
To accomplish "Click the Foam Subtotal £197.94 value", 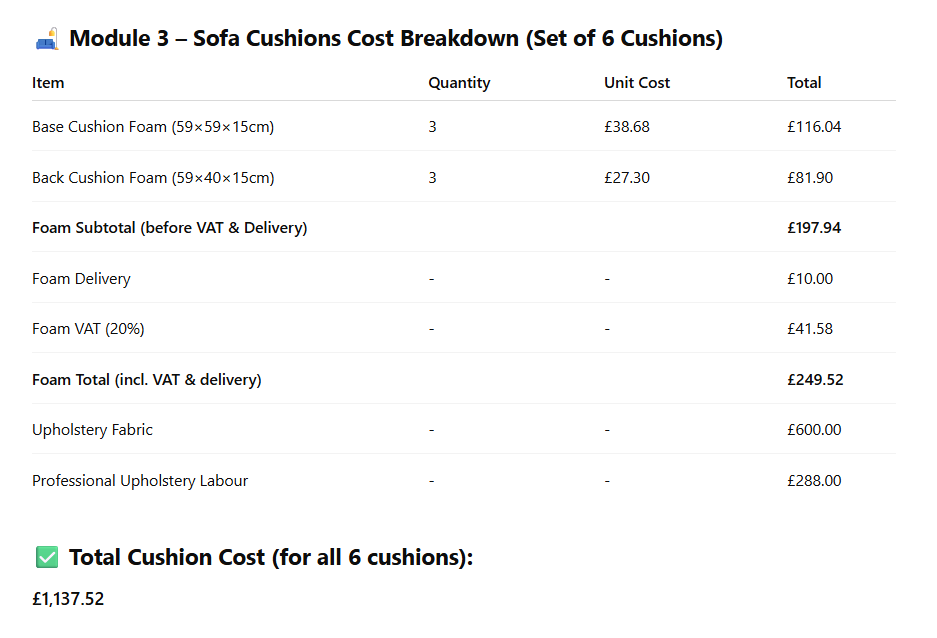I will 814,228.
